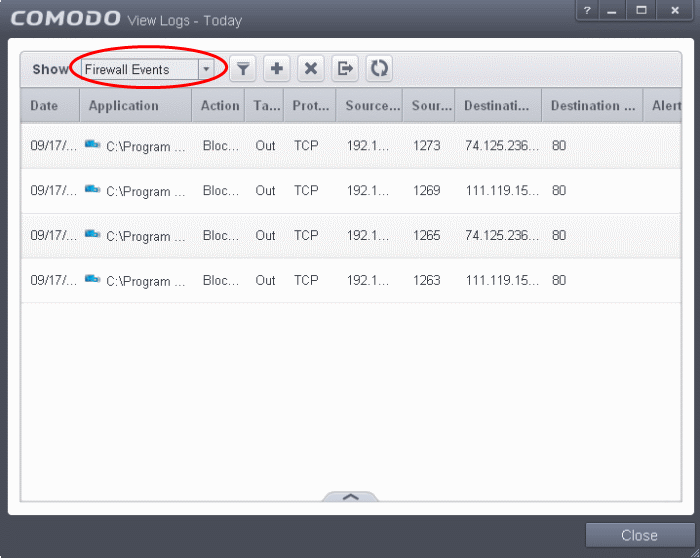Viewport: 700px width, 558px height.
Task: Select source port 1269 cell
Action: coord(426,191)
